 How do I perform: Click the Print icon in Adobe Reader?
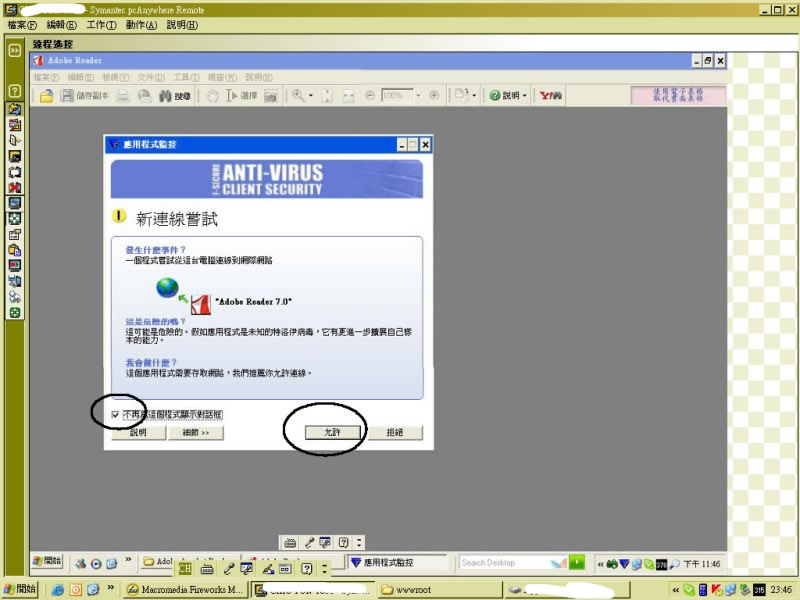[123, 95]
